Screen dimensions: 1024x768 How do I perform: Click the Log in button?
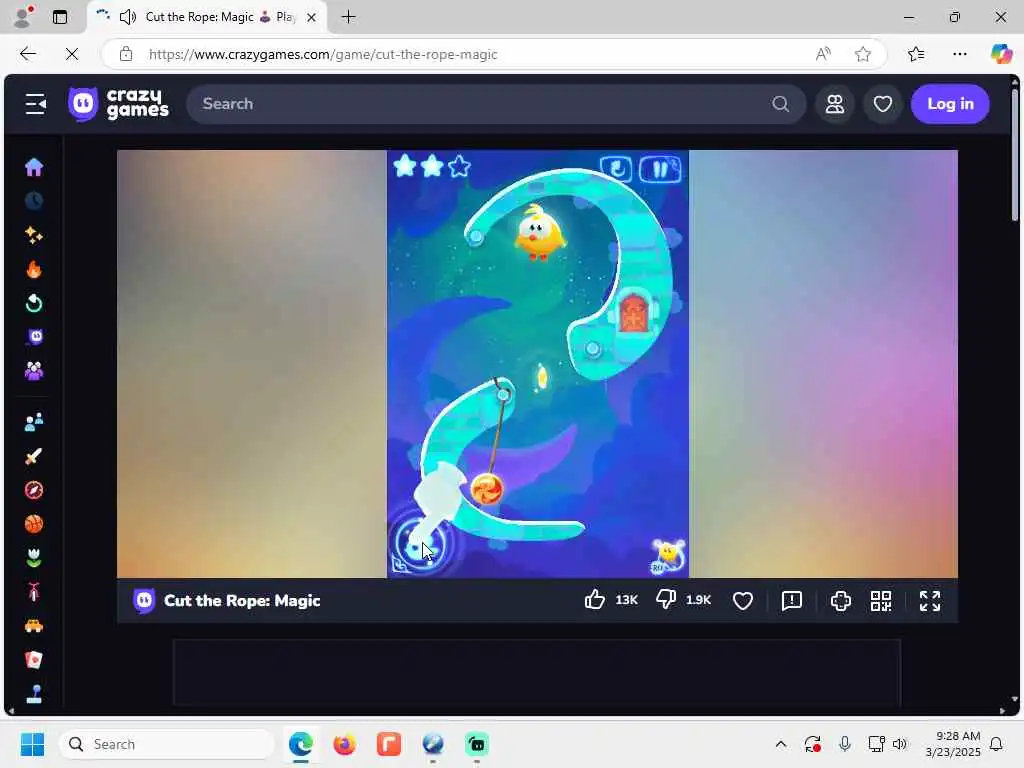950,104
